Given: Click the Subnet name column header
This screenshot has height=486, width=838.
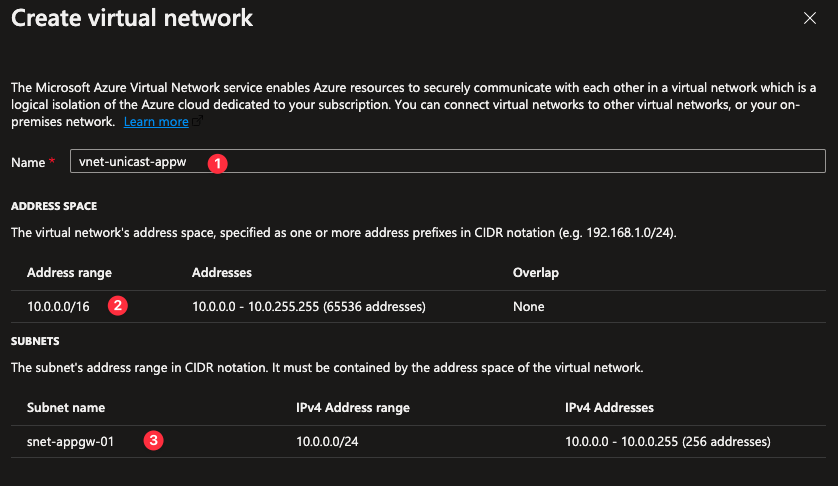Looking at the screenshot, I should point(66,407).
